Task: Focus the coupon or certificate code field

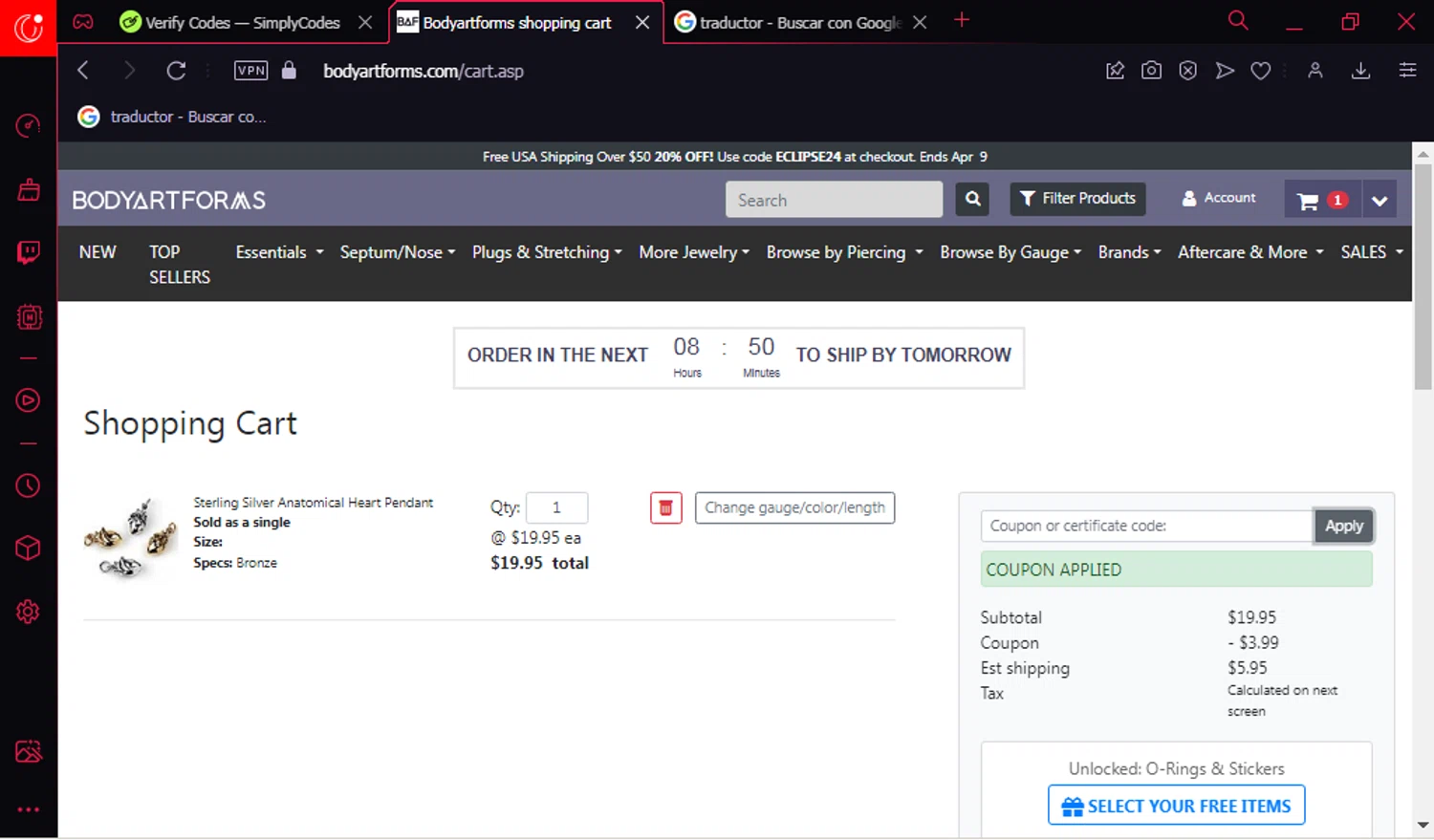Action: point(1146,526)
